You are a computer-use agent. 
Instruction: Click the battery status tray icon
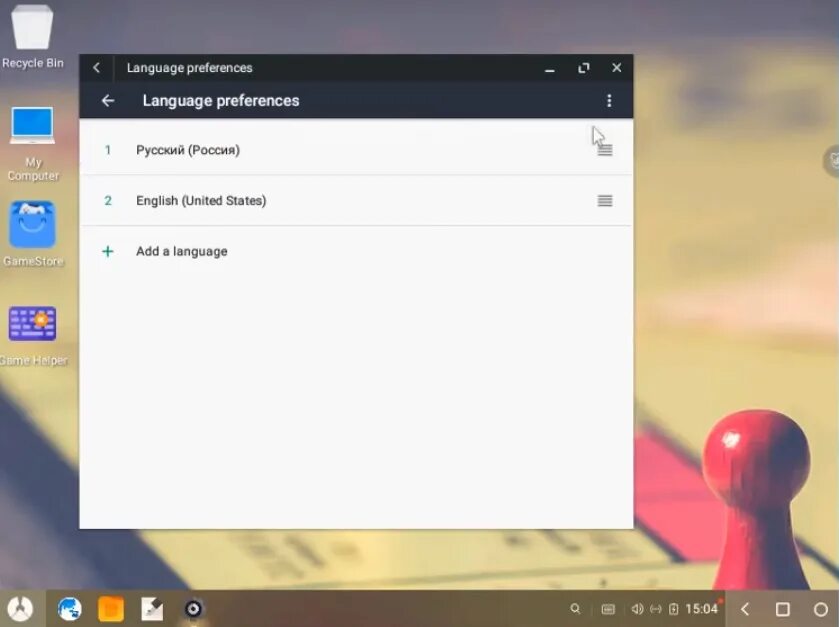pos(674,609)
